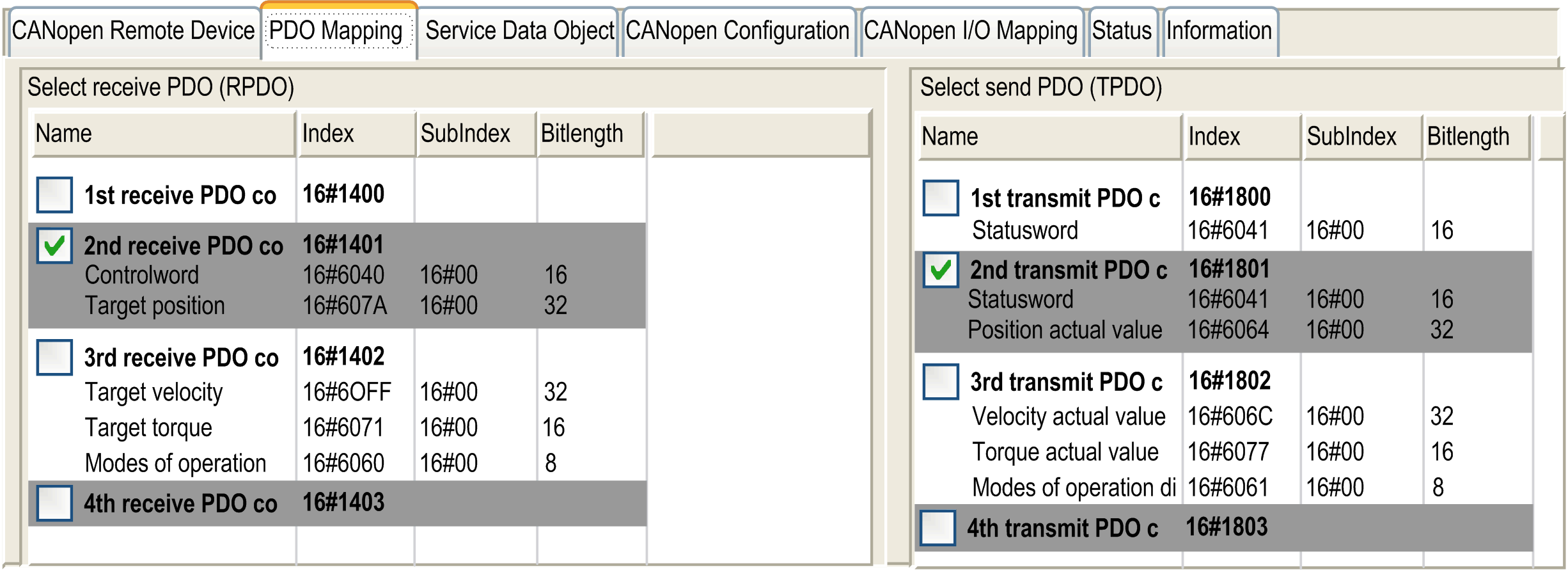1568x570 pixels.
Task: Select the Torque actual value entry
Action: [x=1065, y=452]
